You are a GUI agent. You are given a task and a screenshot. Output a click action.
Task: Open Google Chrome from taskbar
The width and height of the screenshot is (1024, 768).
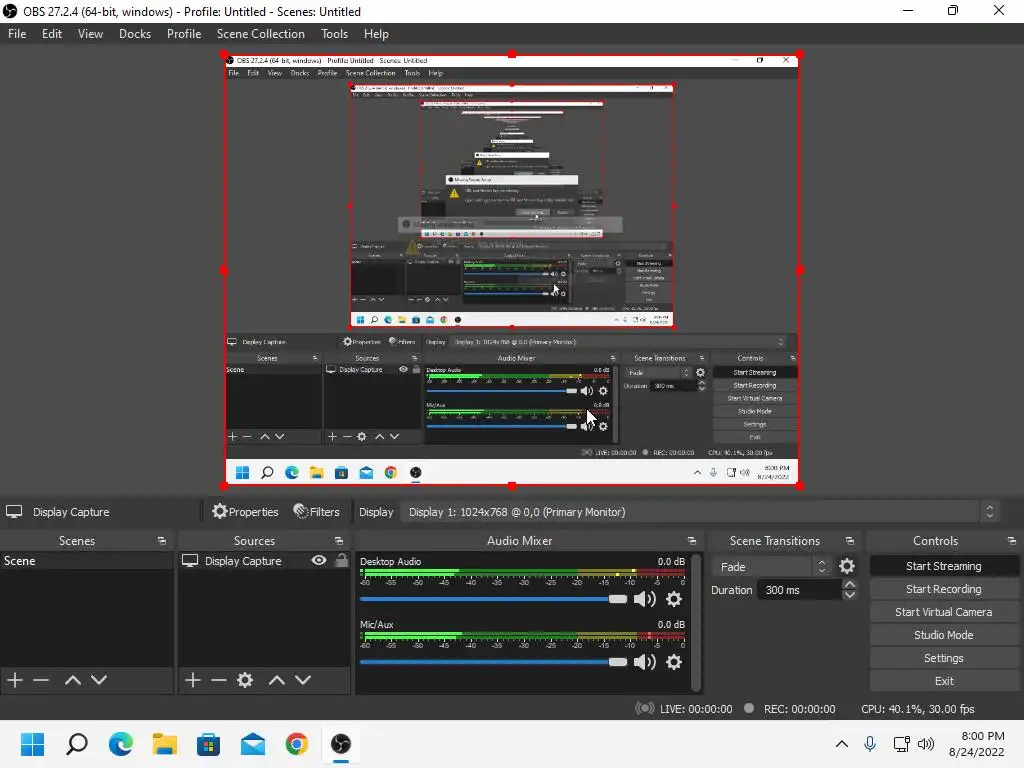(296, 744)
